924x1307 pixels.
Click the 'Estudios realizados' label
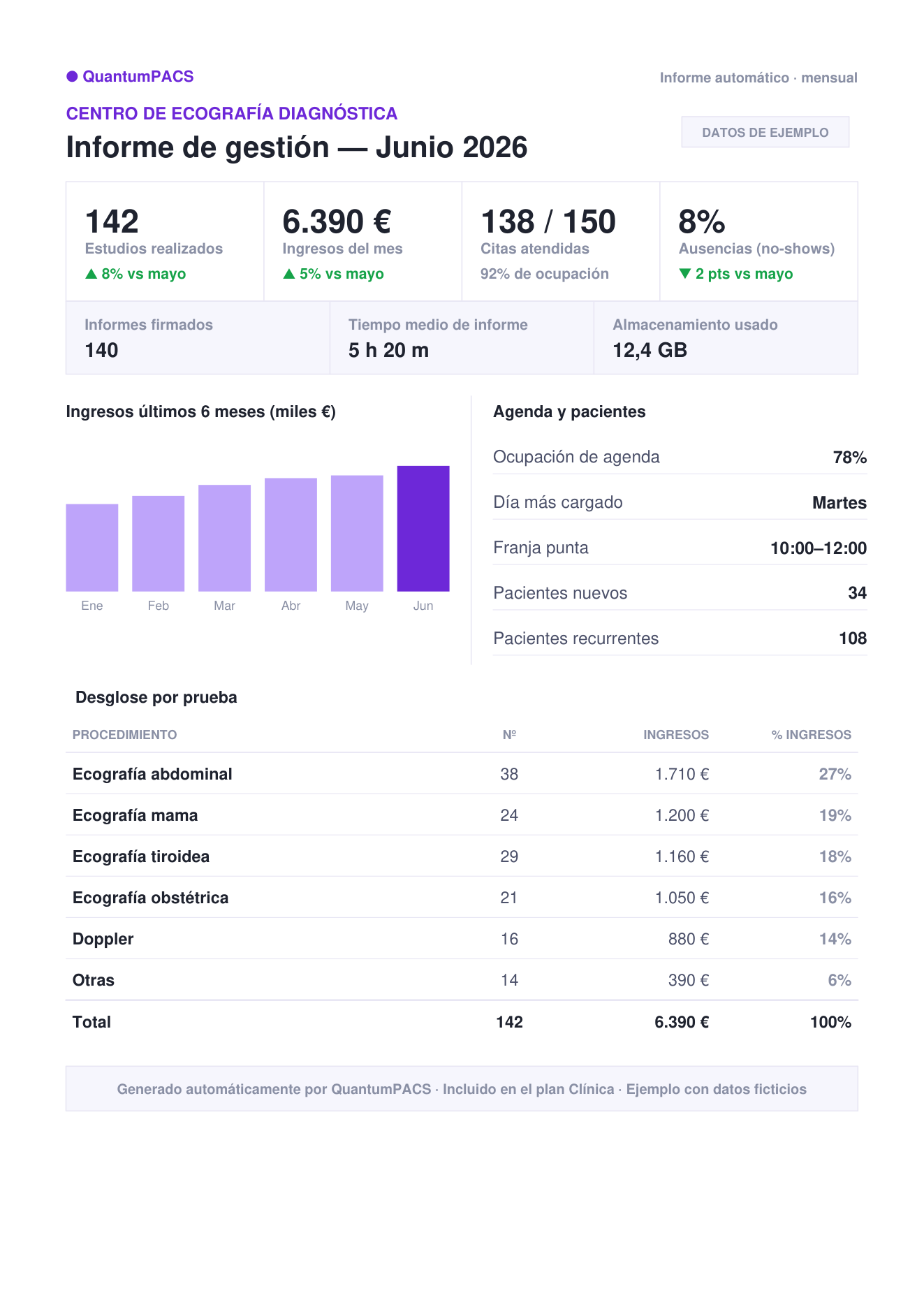(x=154, y=249)
